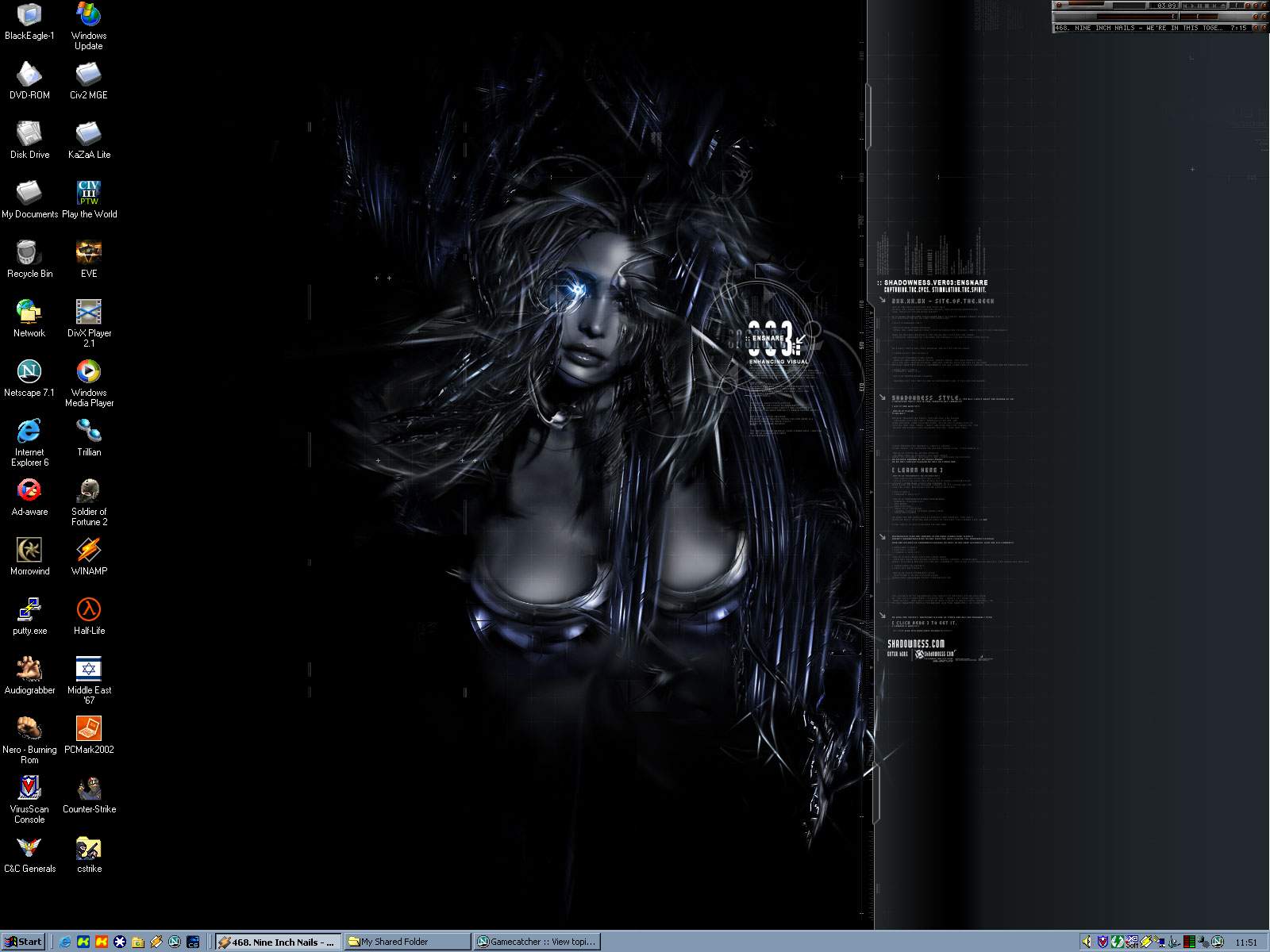The width and height of the screenshot is (1270, 952).
Task: Select the Civ2 MGE folder
Action: click(89, 81)
